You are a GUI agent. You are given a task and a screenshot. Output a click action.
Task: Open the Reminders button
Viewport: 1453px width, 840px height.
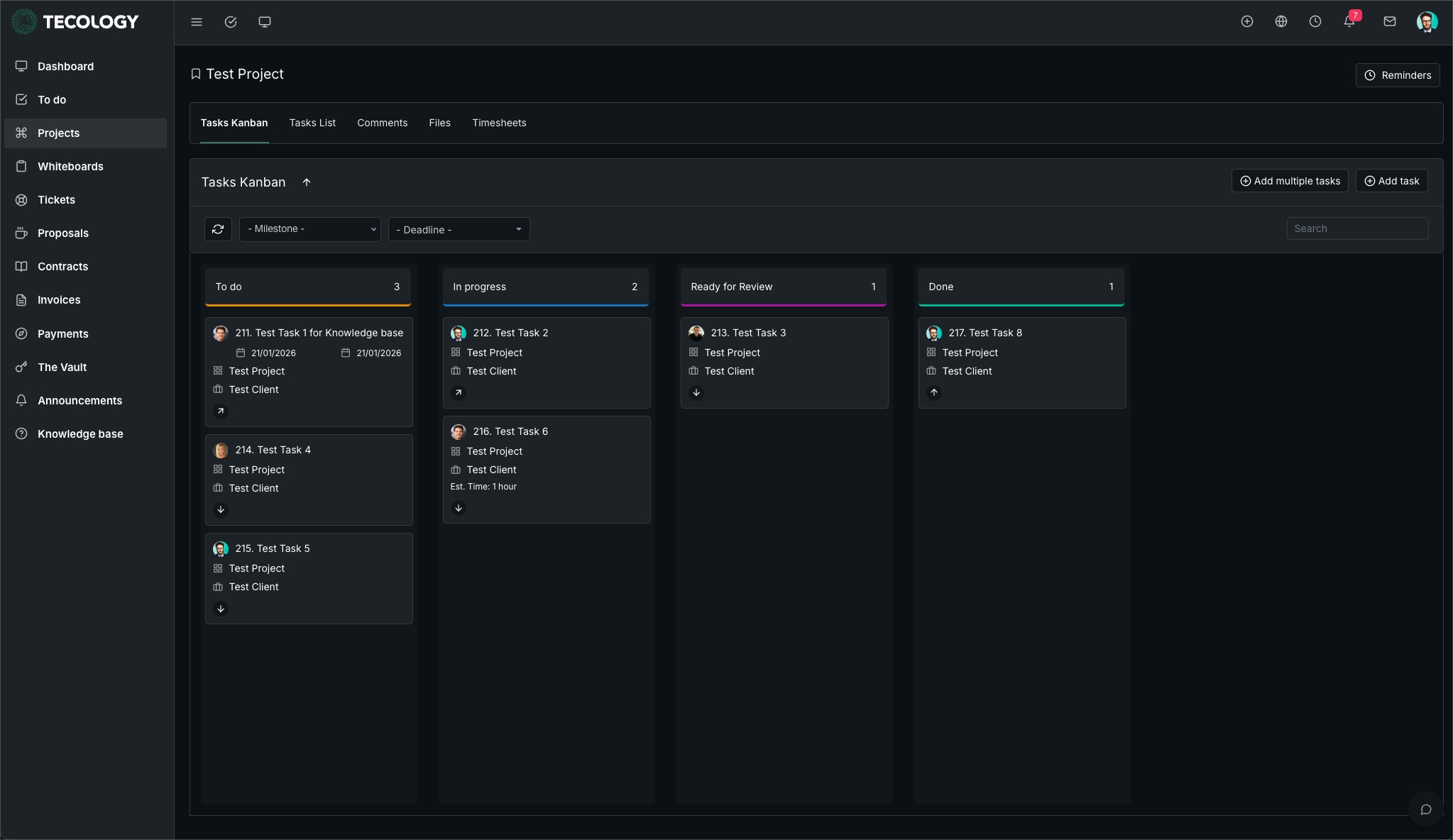click(1398, 75)
